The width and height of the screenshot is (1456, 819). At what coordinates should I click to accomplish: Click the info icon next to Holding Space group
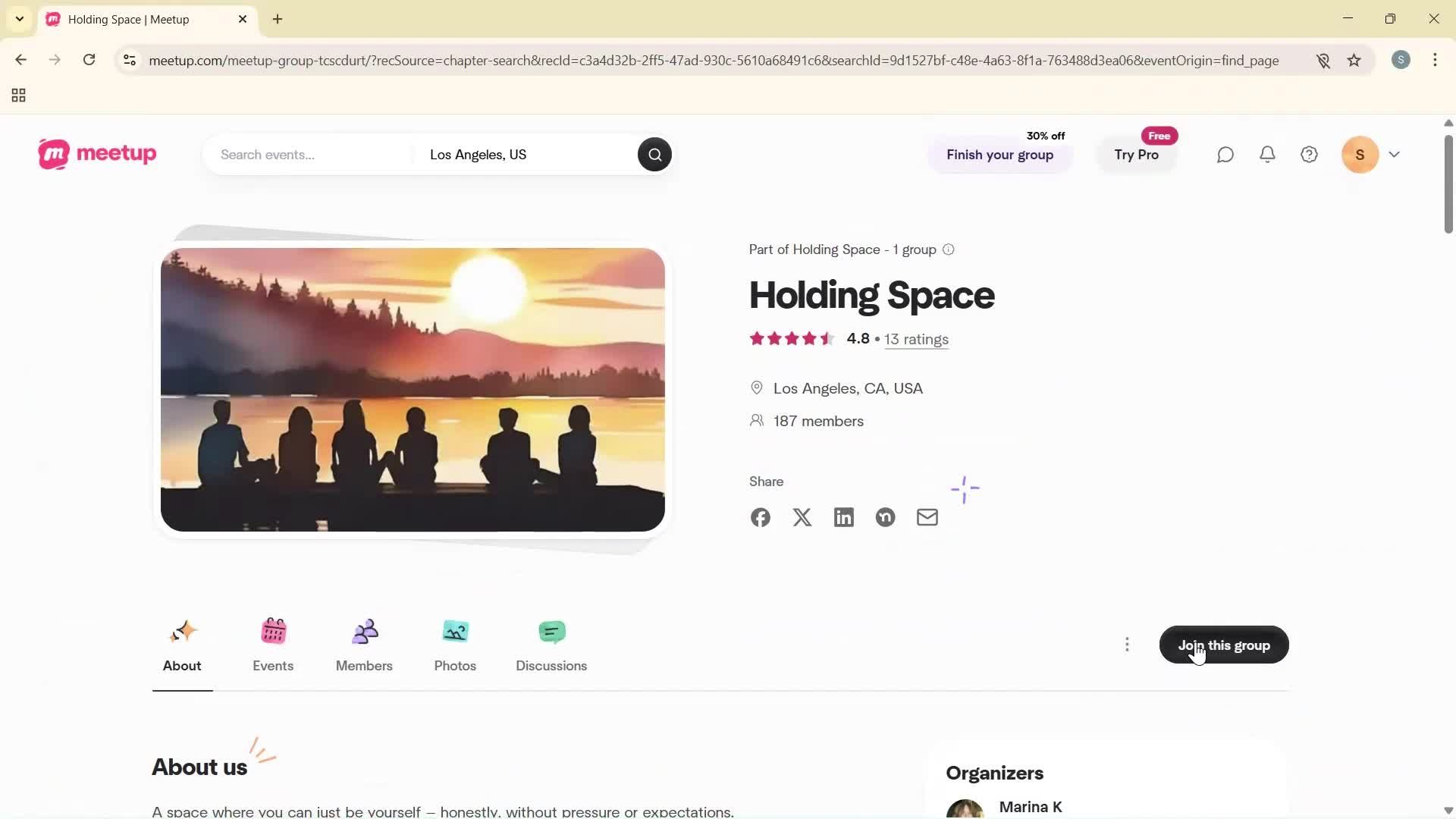[x=948, y=249]
